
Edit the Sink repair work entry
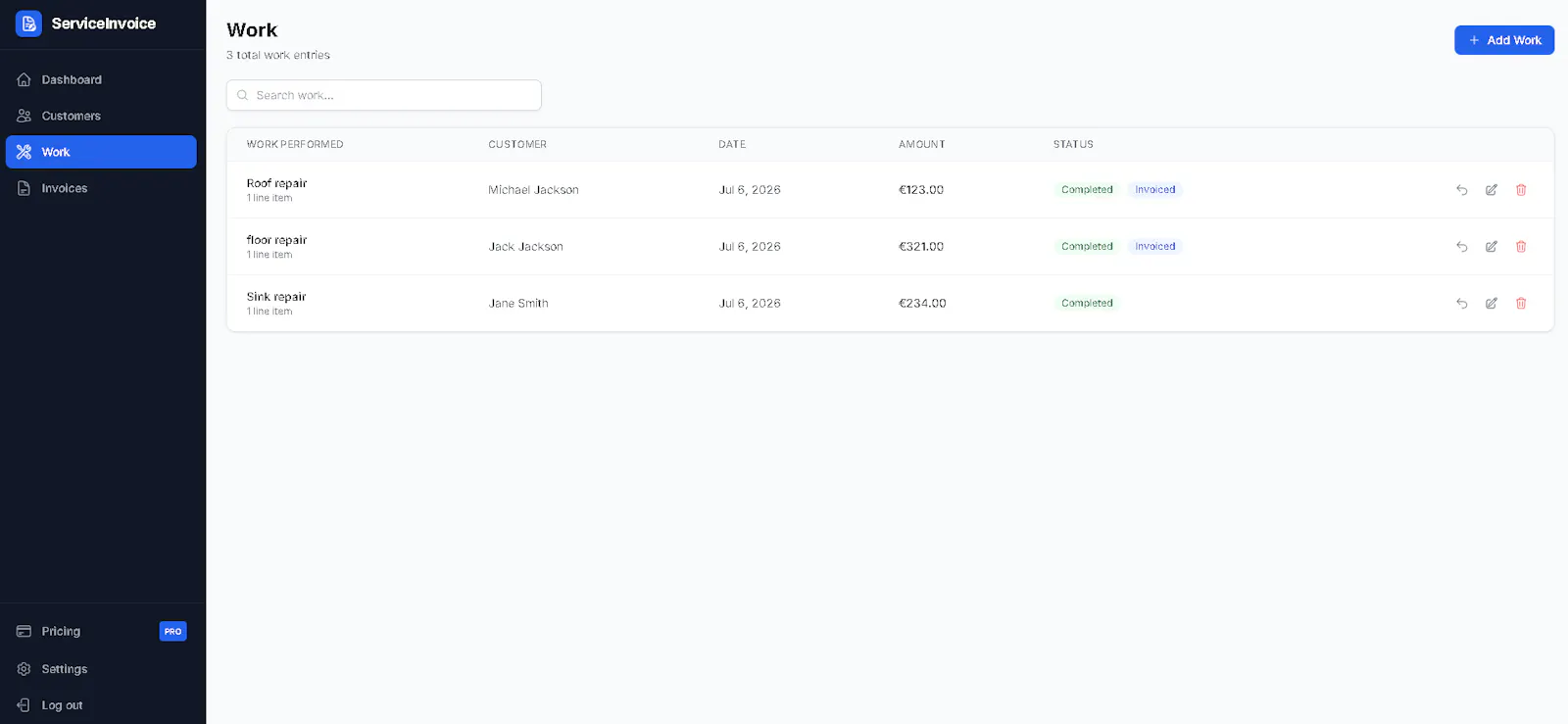[1492, 304]
